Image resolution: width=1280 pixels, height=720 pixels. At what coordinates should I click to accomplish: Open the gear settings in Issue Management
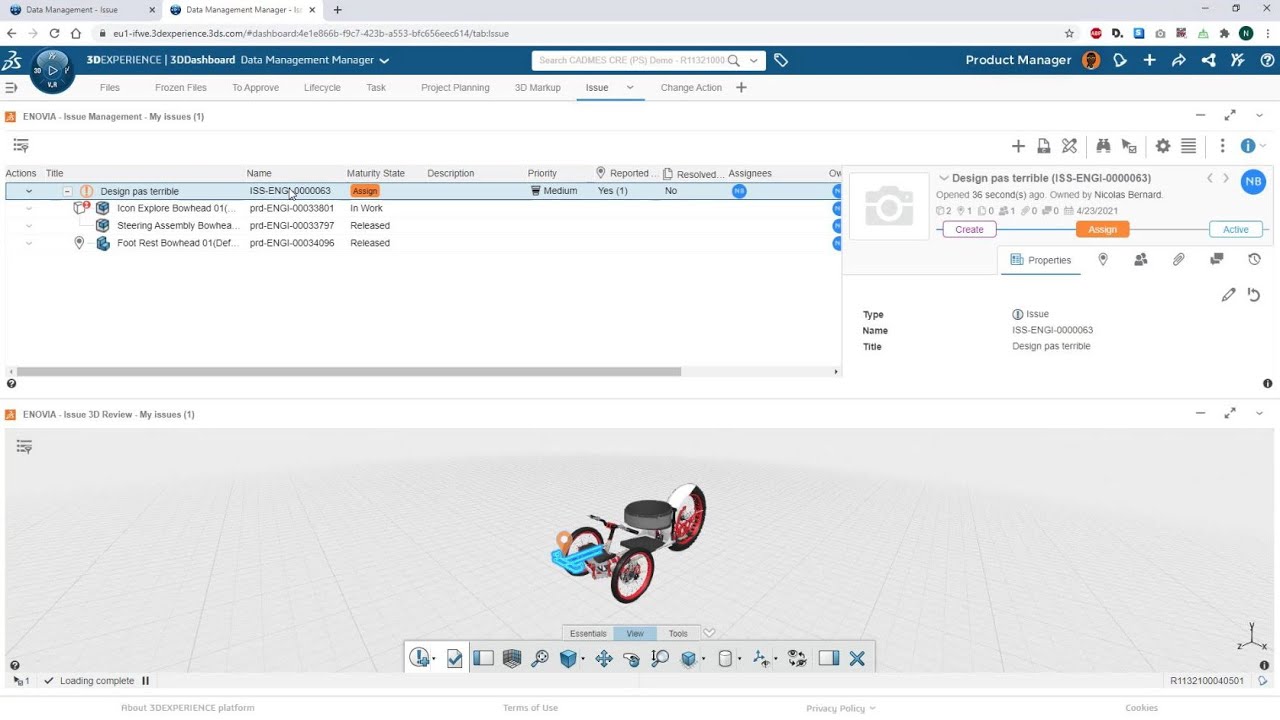1162,146
